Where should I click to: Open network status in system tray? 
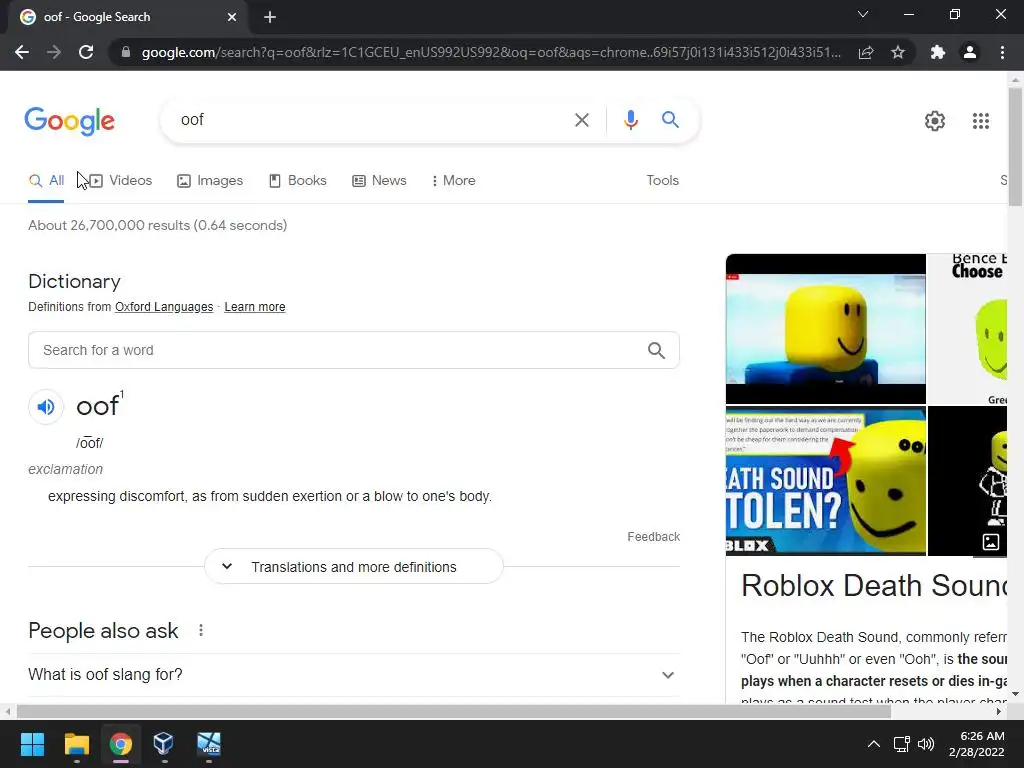click(x=902, y=744)
